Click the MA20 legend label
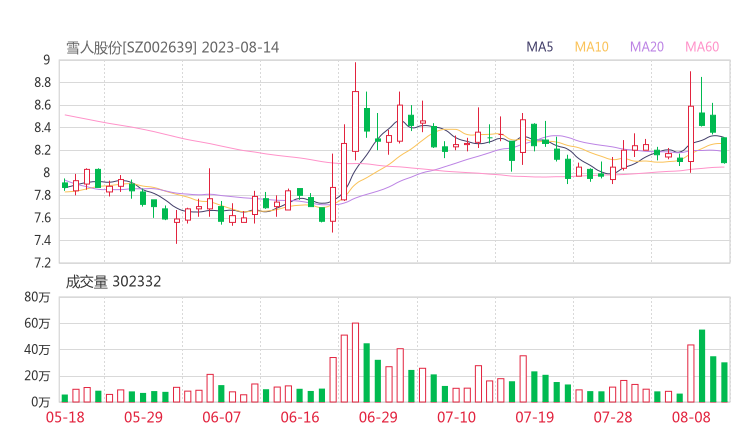The width and height of the screenshot is (740, 440). [x=647, y=47]
